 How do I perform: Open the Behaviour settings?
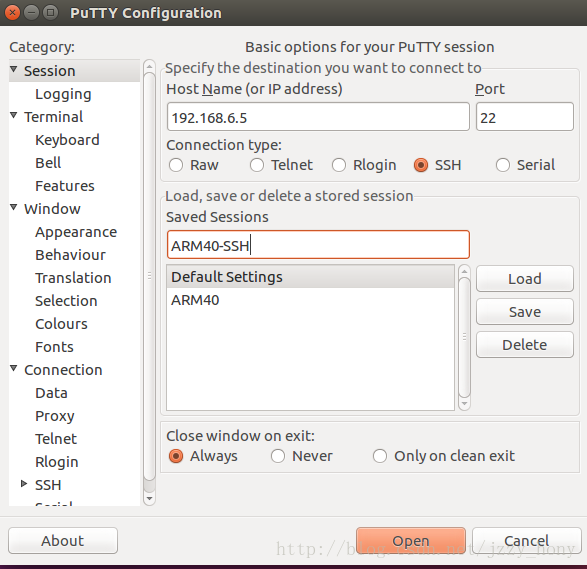coord(70,255)
